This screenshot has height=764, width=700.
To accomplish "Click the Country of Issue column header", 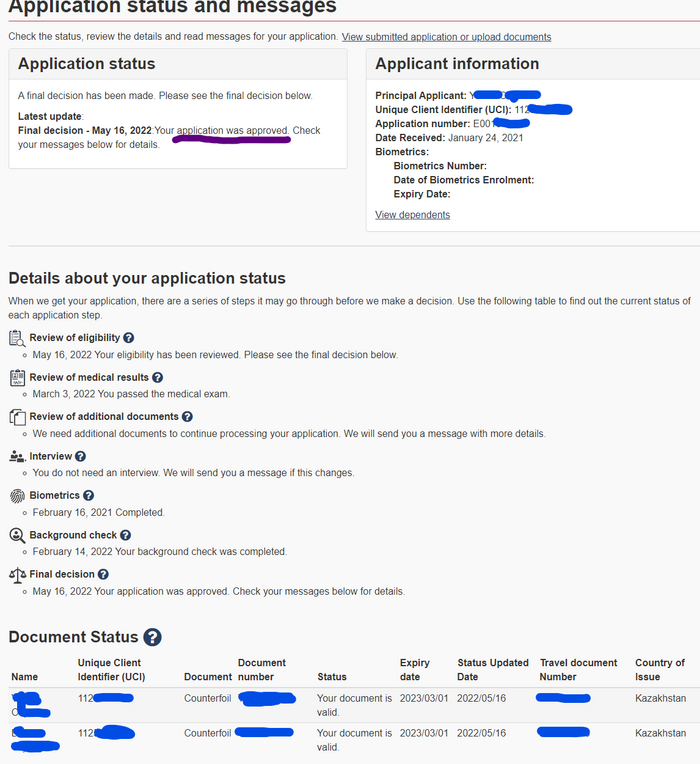I will point(659,669).
